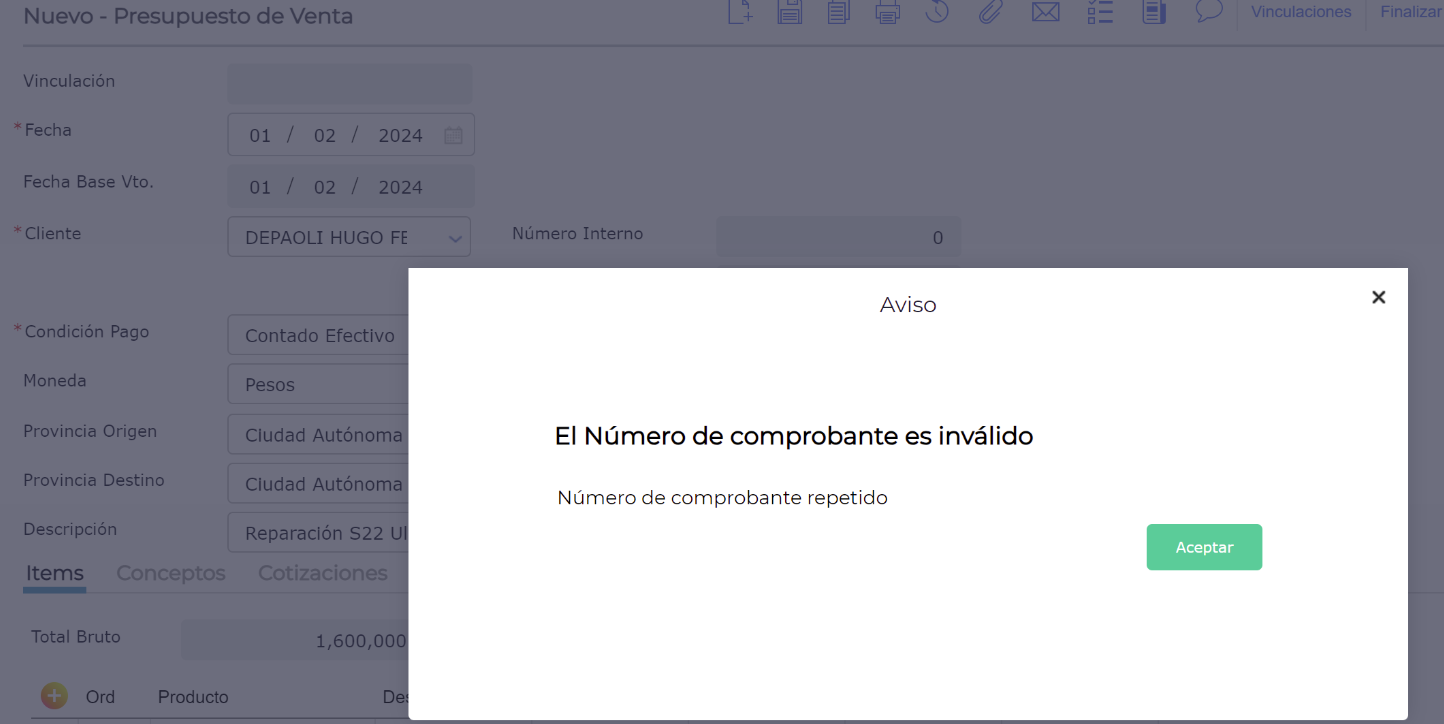This screenshot has height=724, width=1444.
Task: Click the year 2024 in the Fecha field
Action: coord(400,136)
